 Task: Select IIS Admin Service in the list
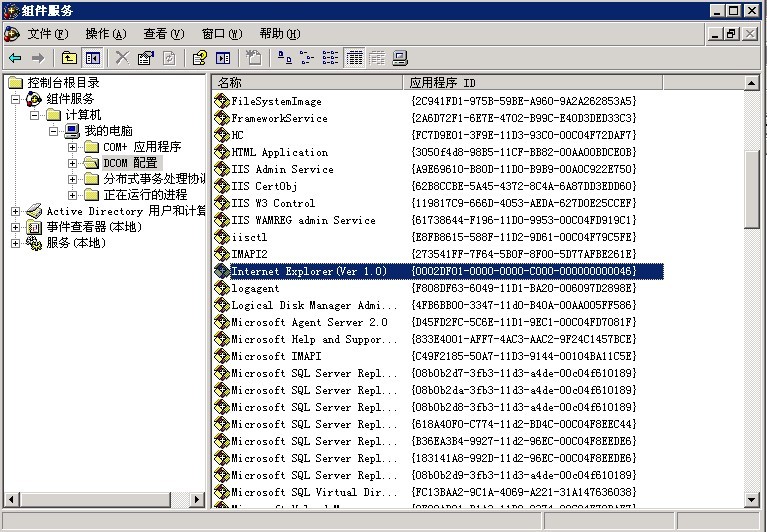pos(282,170)
